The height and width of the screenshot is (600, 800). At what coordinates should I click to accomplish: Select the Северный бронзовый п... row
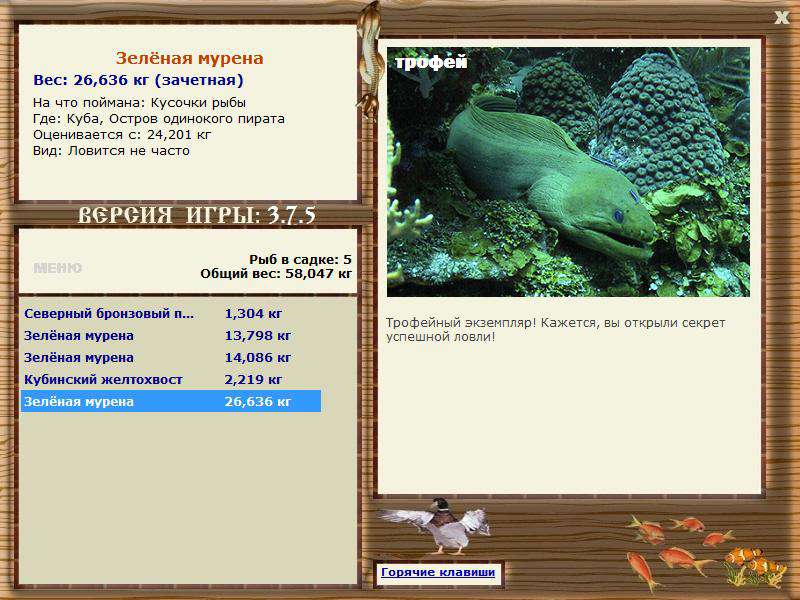click(x=171, y=314)
